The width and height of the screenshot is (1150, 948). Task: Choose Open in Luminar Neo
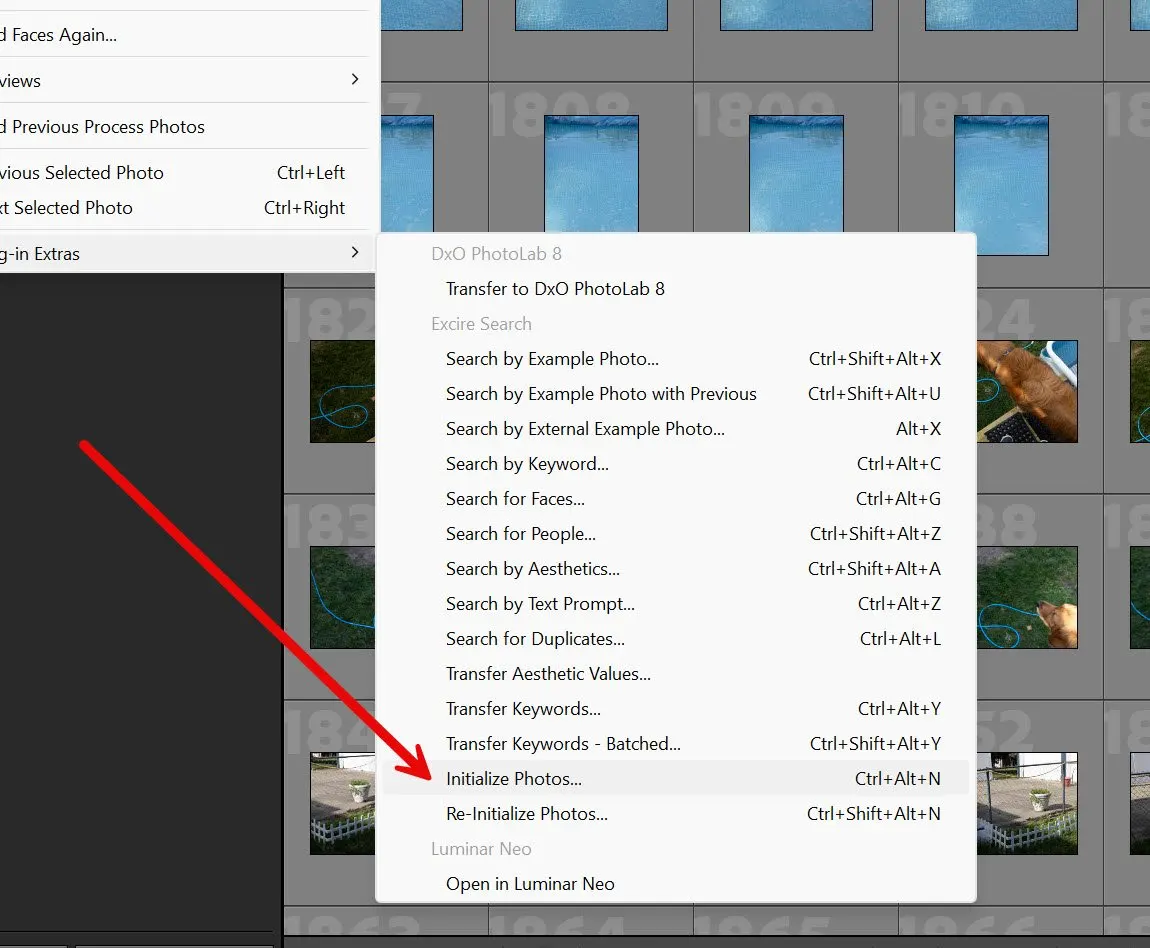(x=530, y=883)
